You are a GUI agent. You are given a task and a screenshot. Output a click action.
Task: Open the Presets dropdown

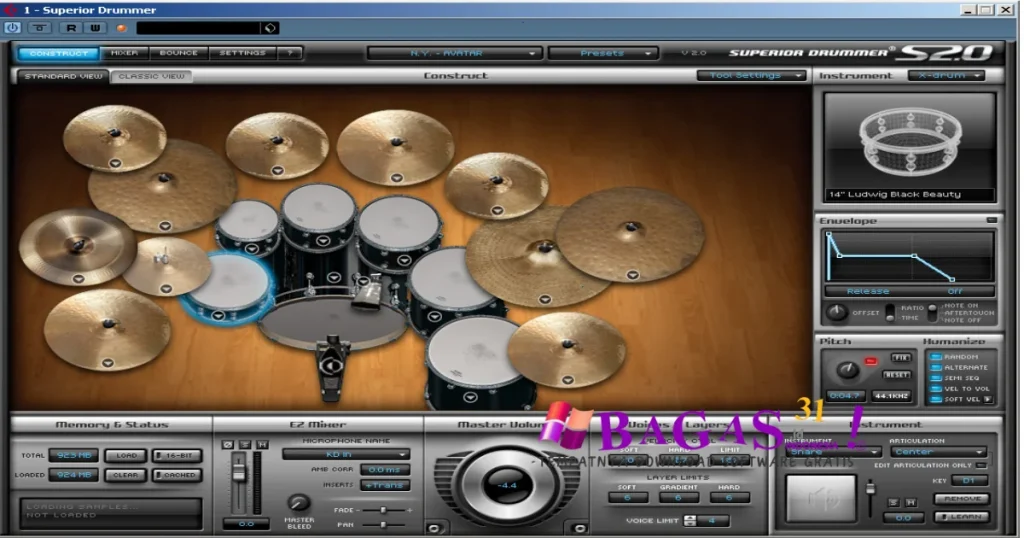pos(601,53)
